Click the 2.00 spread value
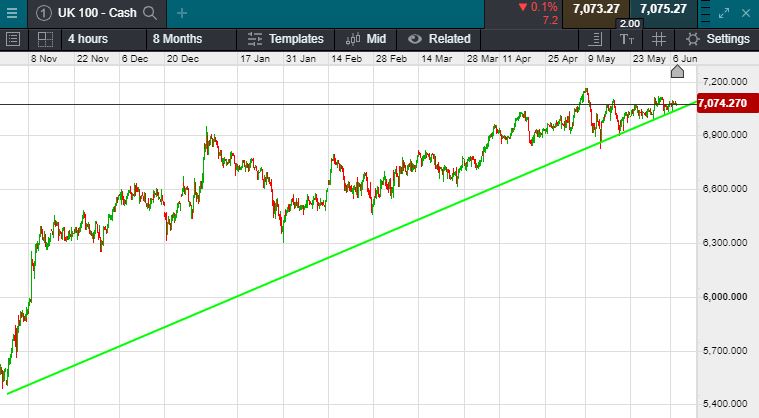 click(x=630, y=24)
